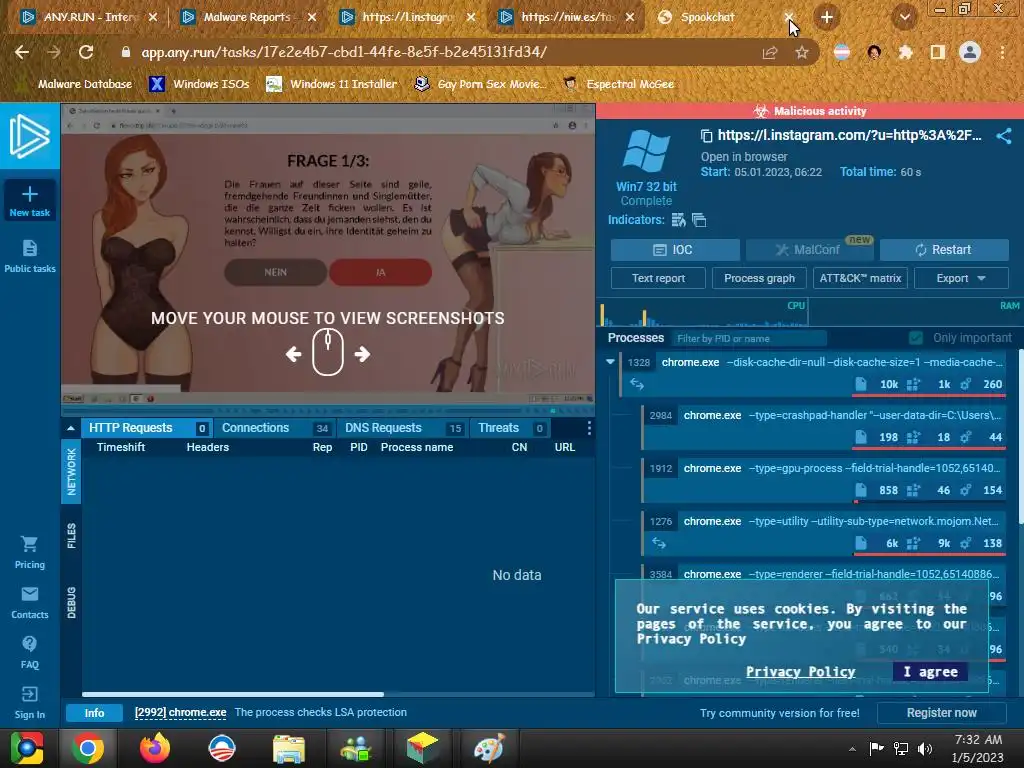Click the volume tray icon
Image resolution: width=1024 pixels, height=768 pixels.
point(925,748)
